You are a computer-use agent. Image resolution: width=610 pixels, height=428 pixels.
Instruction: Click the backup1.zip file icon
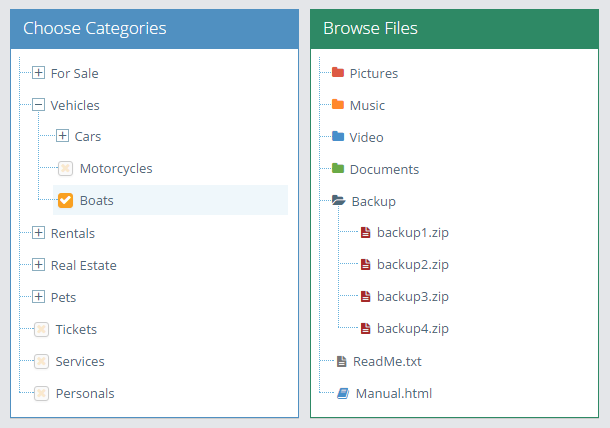pos(365,232)
